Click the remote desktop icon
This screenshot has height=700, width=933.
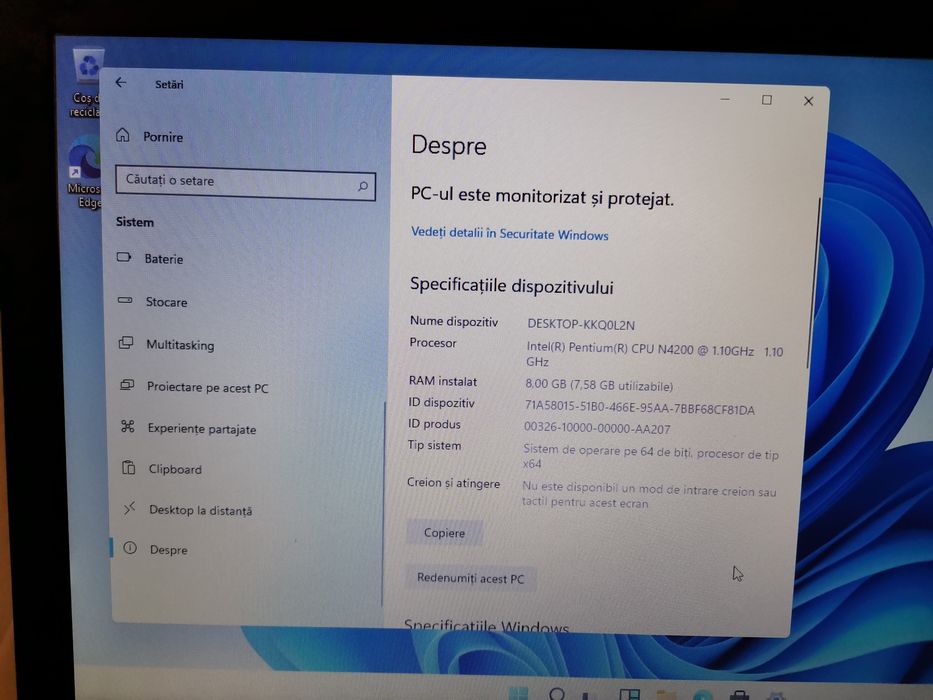pos(129,508)
